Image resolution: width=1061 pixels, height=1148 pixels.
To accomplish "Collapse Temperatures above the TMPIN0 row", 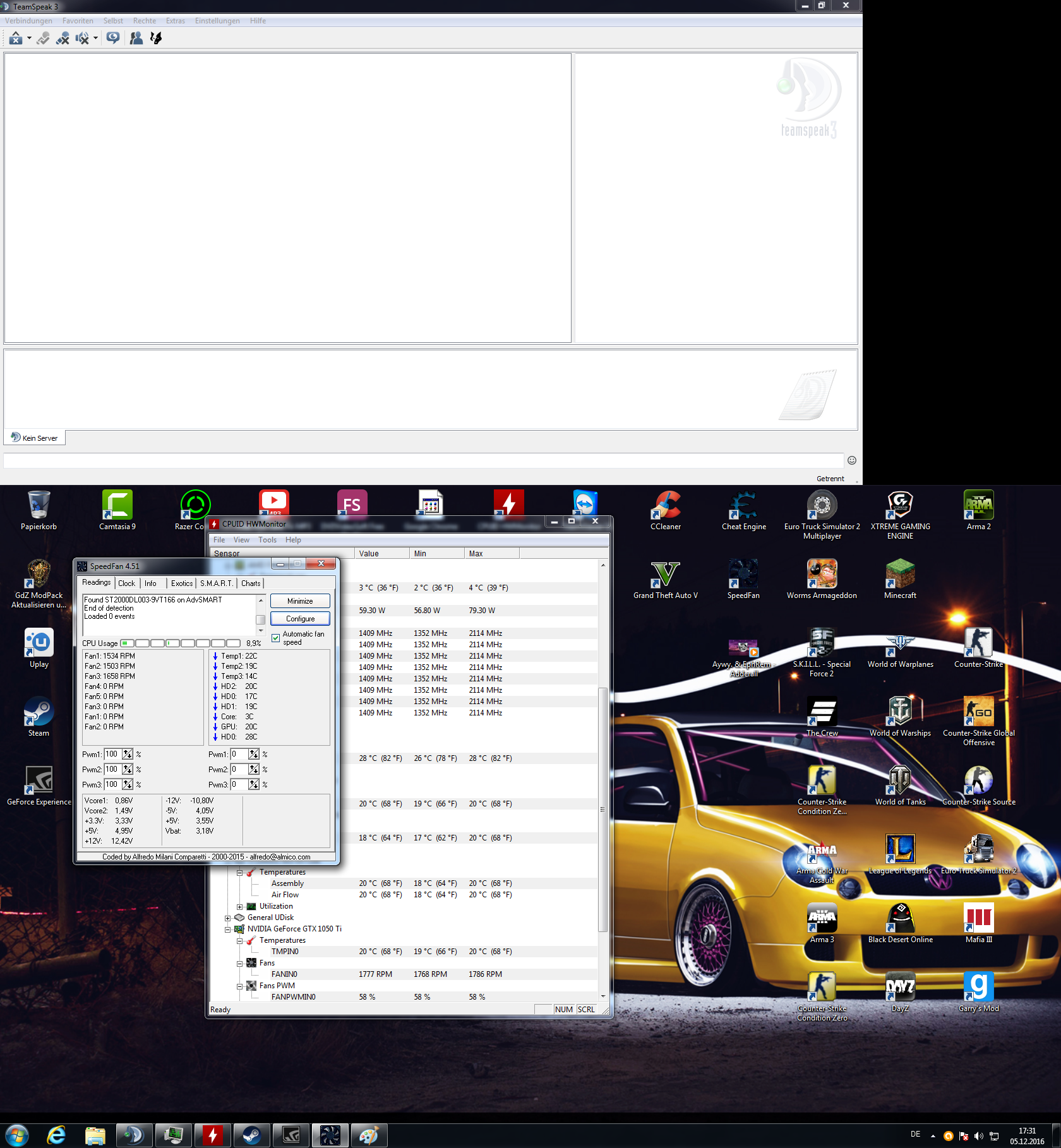I will tap(240, 940).
